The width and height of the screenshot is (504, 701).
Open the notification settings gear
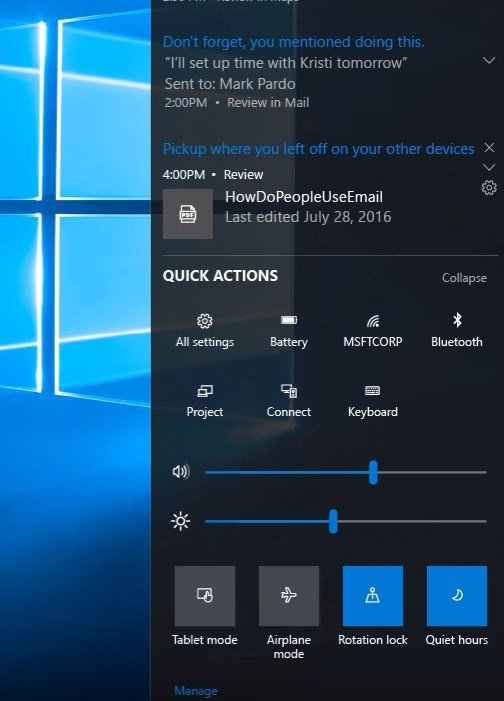pyautogui.click(x=489, y=187)
